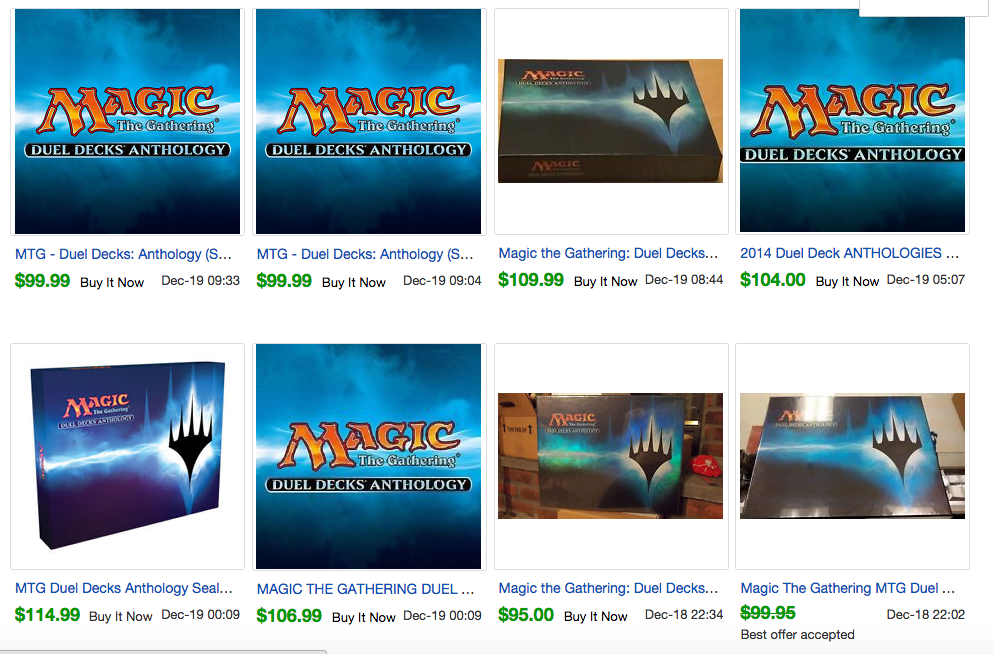
Task: Open 'Magic the Gathering: Duel Decks...' $95.00 link
Action: (x=609, y=588)
